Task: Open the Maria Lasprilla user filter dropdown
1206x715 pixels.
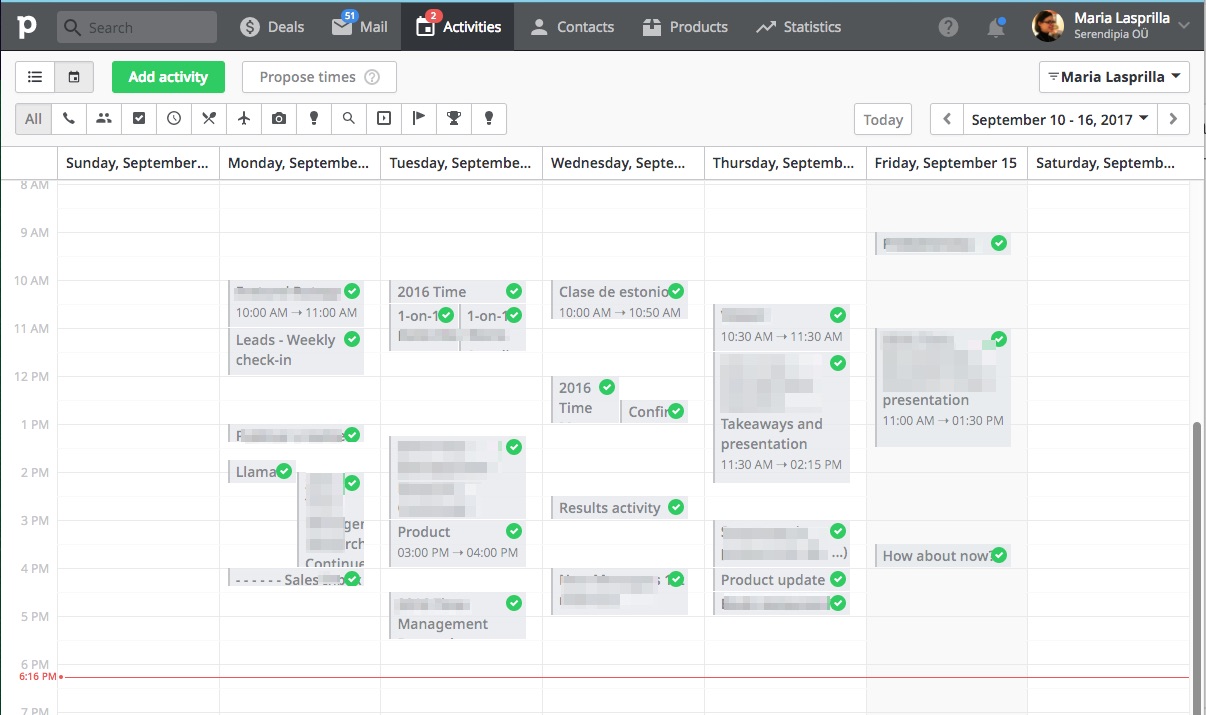Action: tap(1114, 77)
